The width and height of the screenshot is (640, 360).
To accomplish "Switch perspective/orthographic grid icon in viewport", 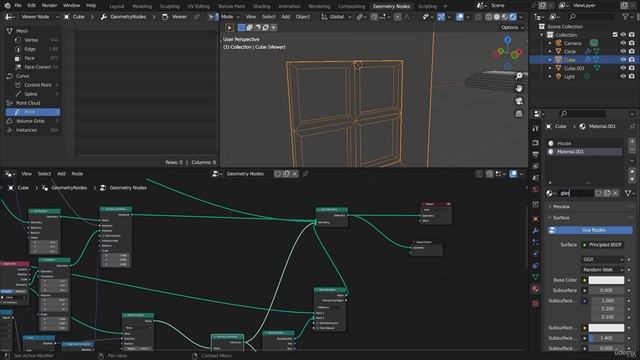I will tap(519, 113).
